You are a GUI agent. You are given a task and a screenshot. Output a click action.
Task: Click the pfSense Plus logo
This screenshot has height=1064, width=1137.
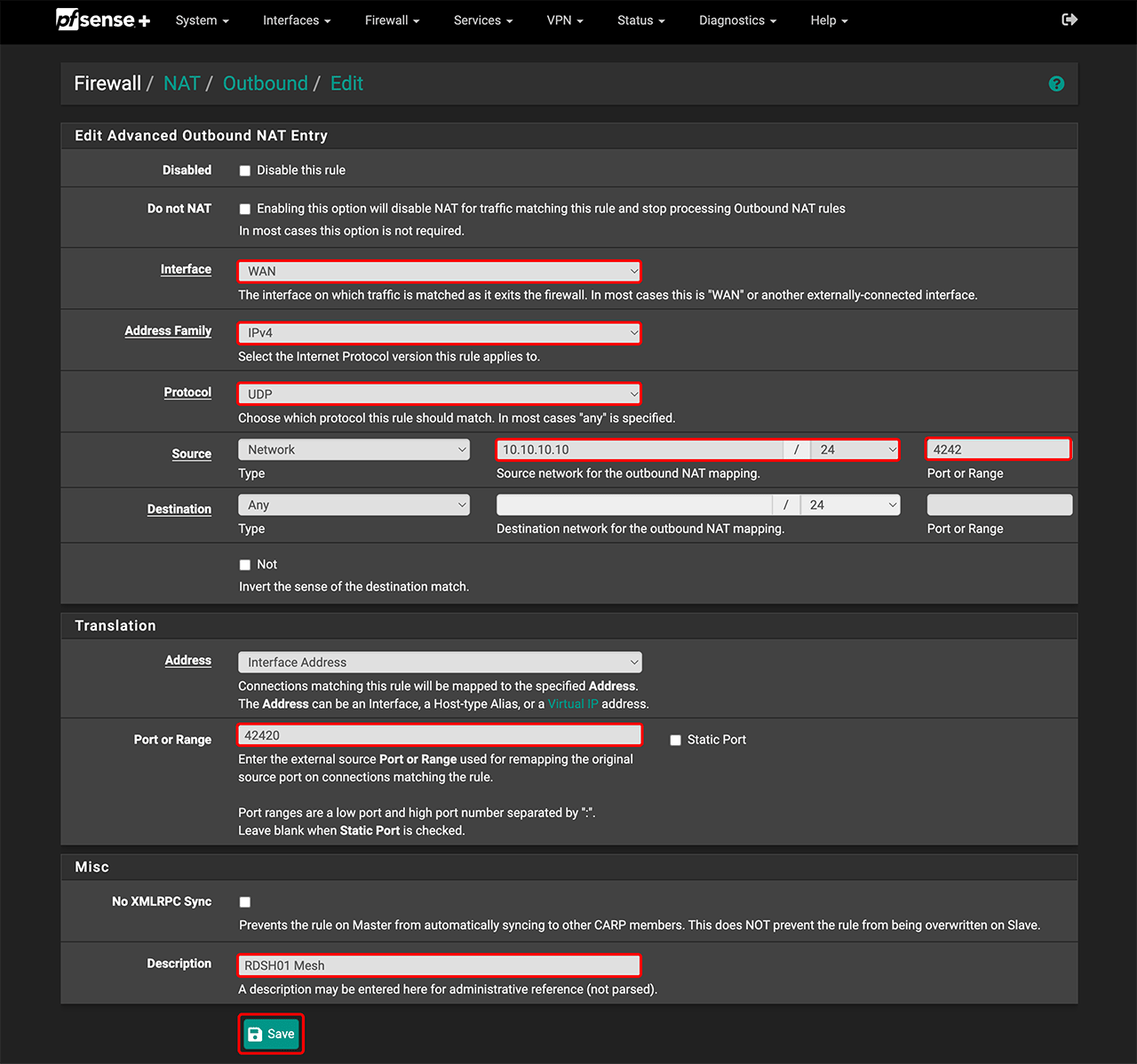[103, 20]
